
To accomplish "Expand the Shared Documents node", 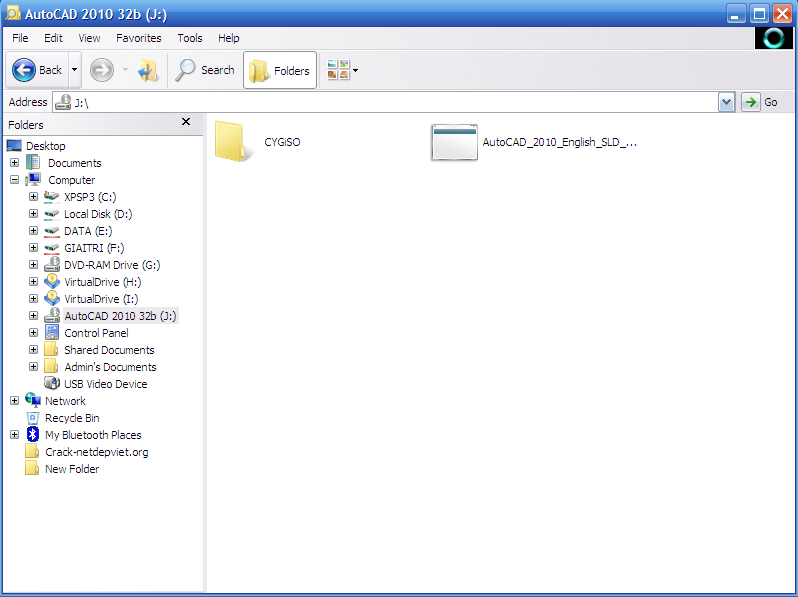I will (x=33, y=350).
